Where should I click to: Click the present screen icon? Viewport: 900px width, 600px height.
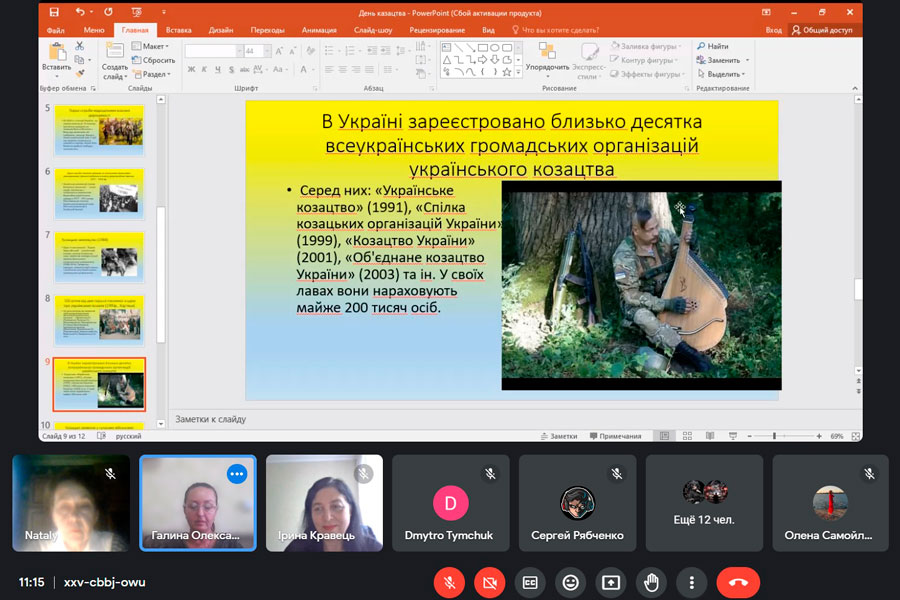click(x=610, y=582)
